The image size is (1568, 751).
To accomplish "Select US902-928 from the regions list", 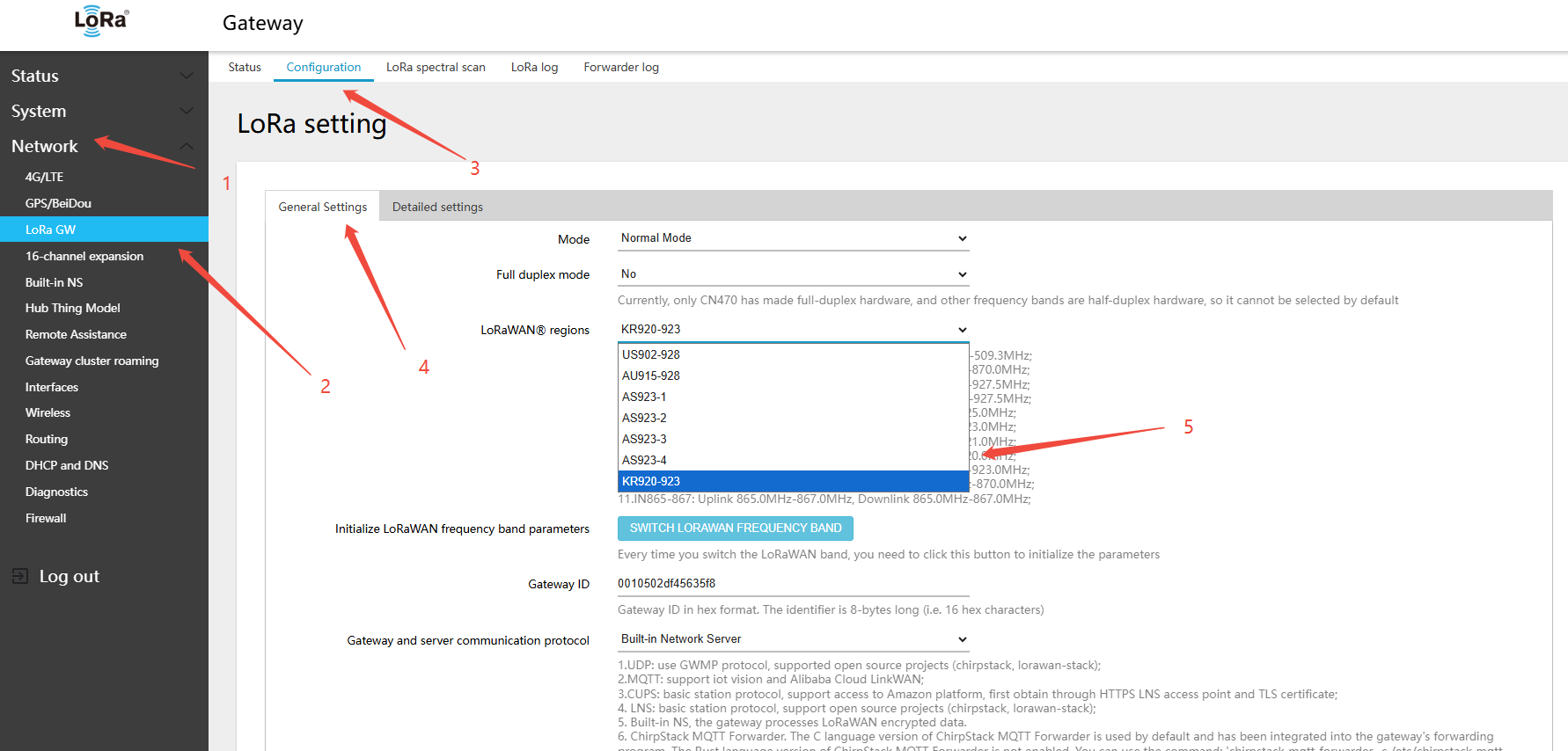I will 651,354.
